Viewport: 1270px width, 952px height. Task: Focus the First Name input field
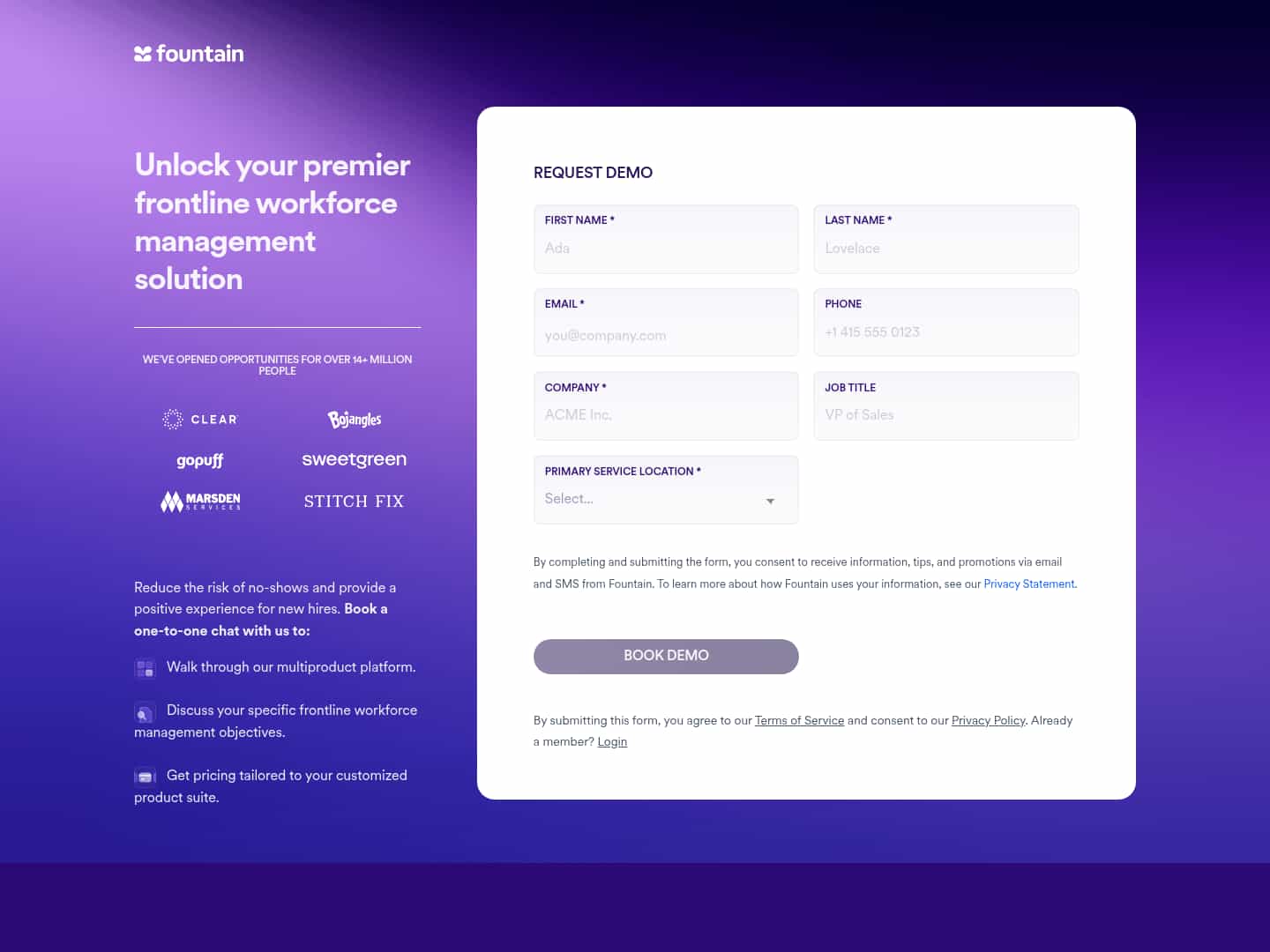[666, 249]
